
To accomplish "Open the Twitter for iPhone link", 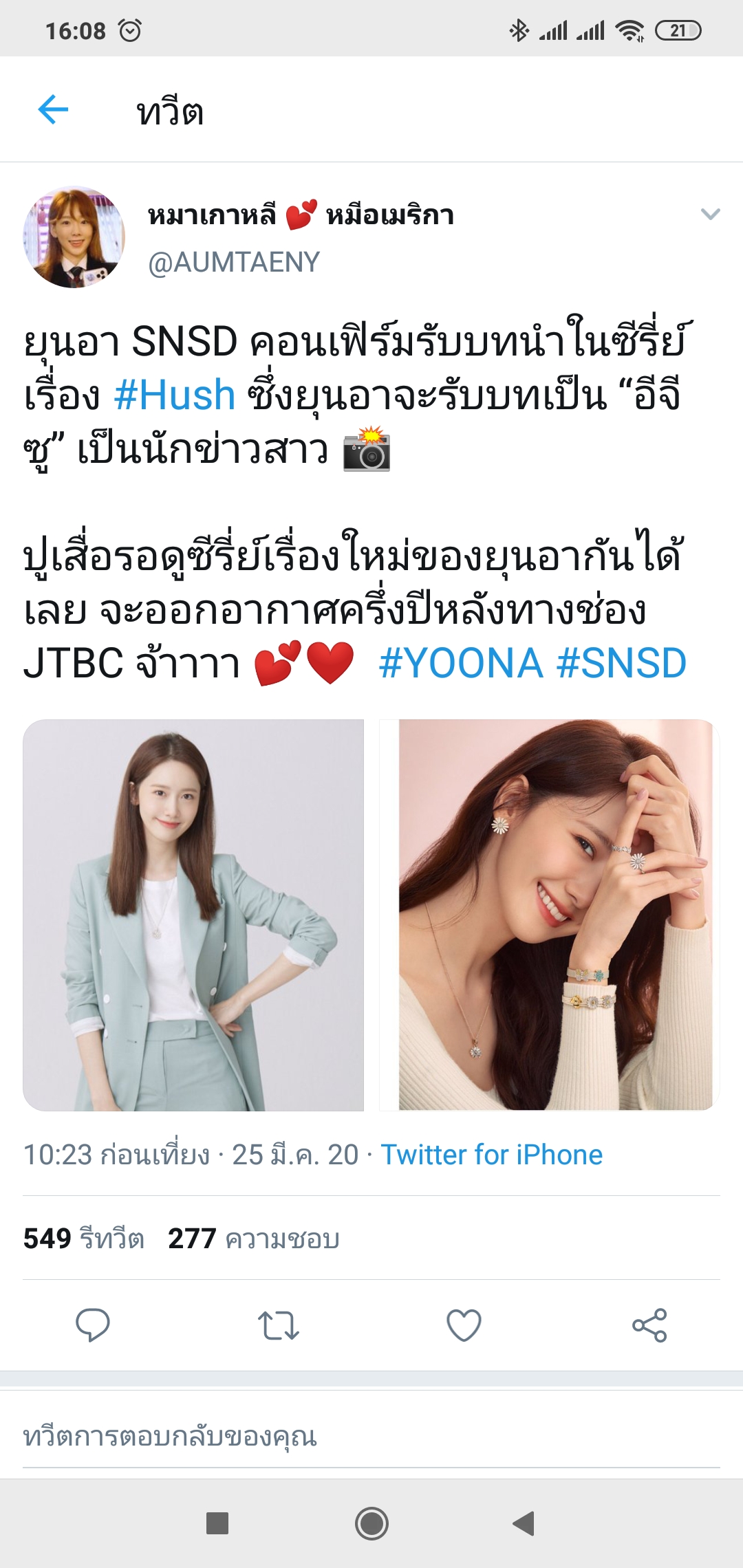I will pyautogui.click(x=492, y=1155).
